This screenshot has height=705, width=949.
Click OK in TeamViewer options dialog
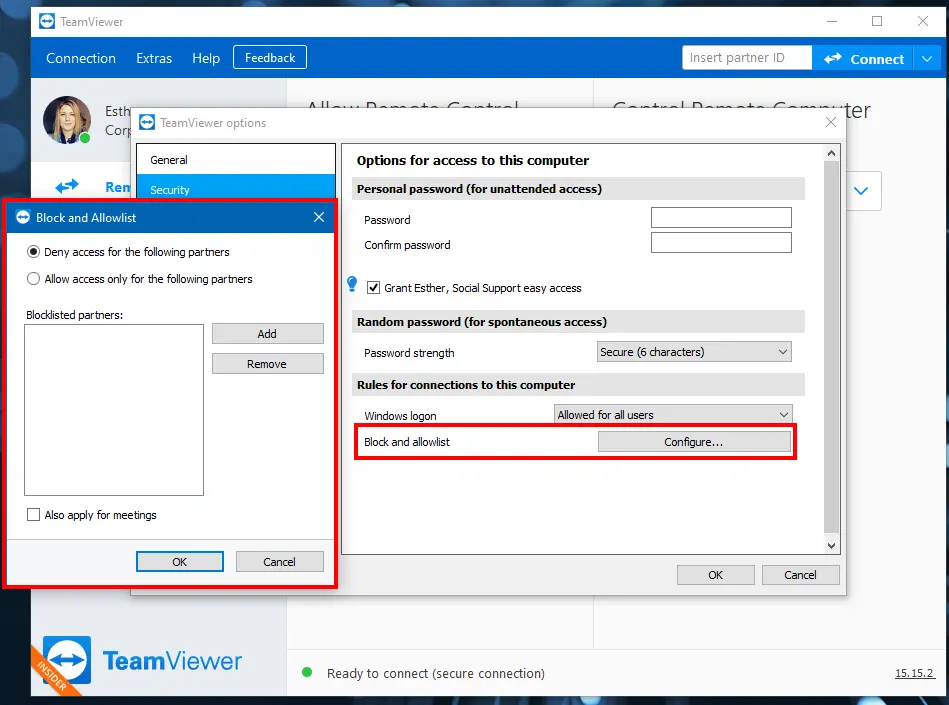point(715,575)
